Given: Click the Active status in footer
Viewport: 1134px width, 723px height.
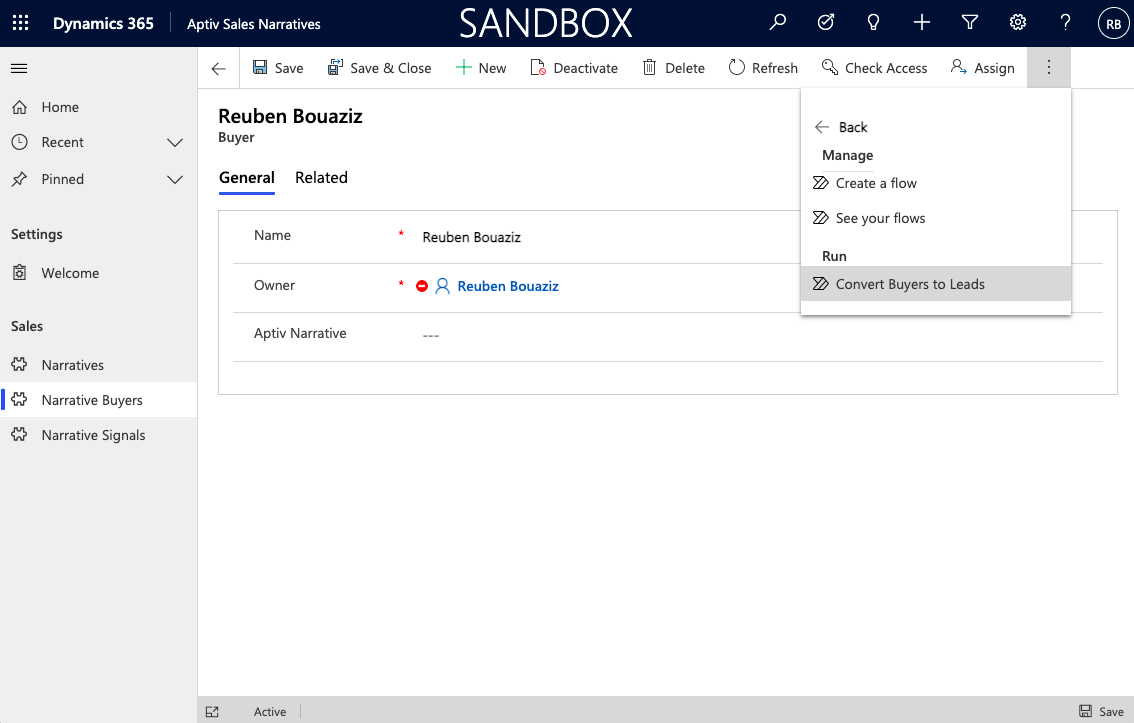Looking at the screenshot, I should click(270, 711).
